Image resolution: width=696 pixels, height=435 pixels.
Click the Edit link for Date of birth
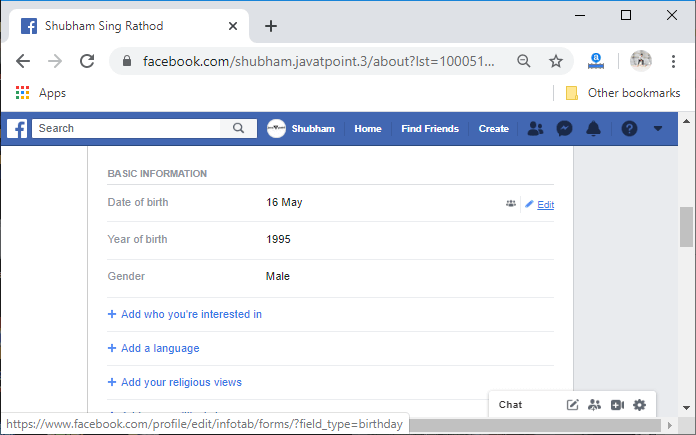[546, 205]
